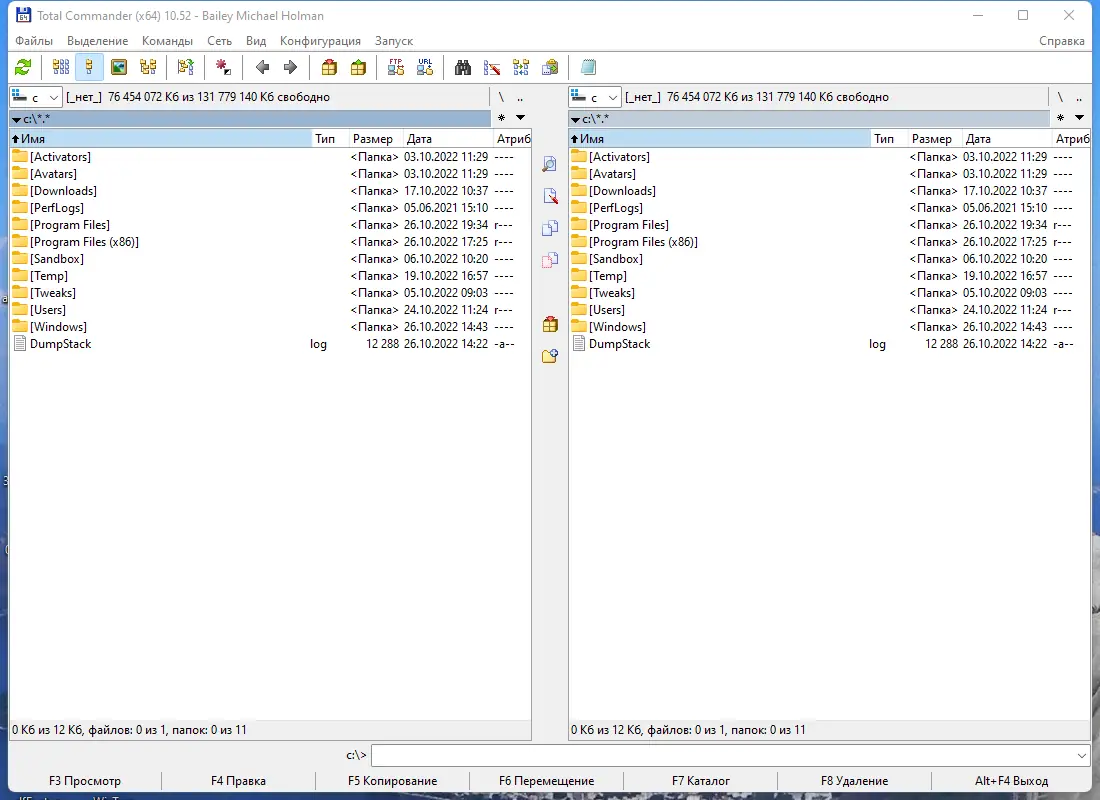Open the URL new connection icon
This screenshot has height=800, width=1100.
point(425,67)
